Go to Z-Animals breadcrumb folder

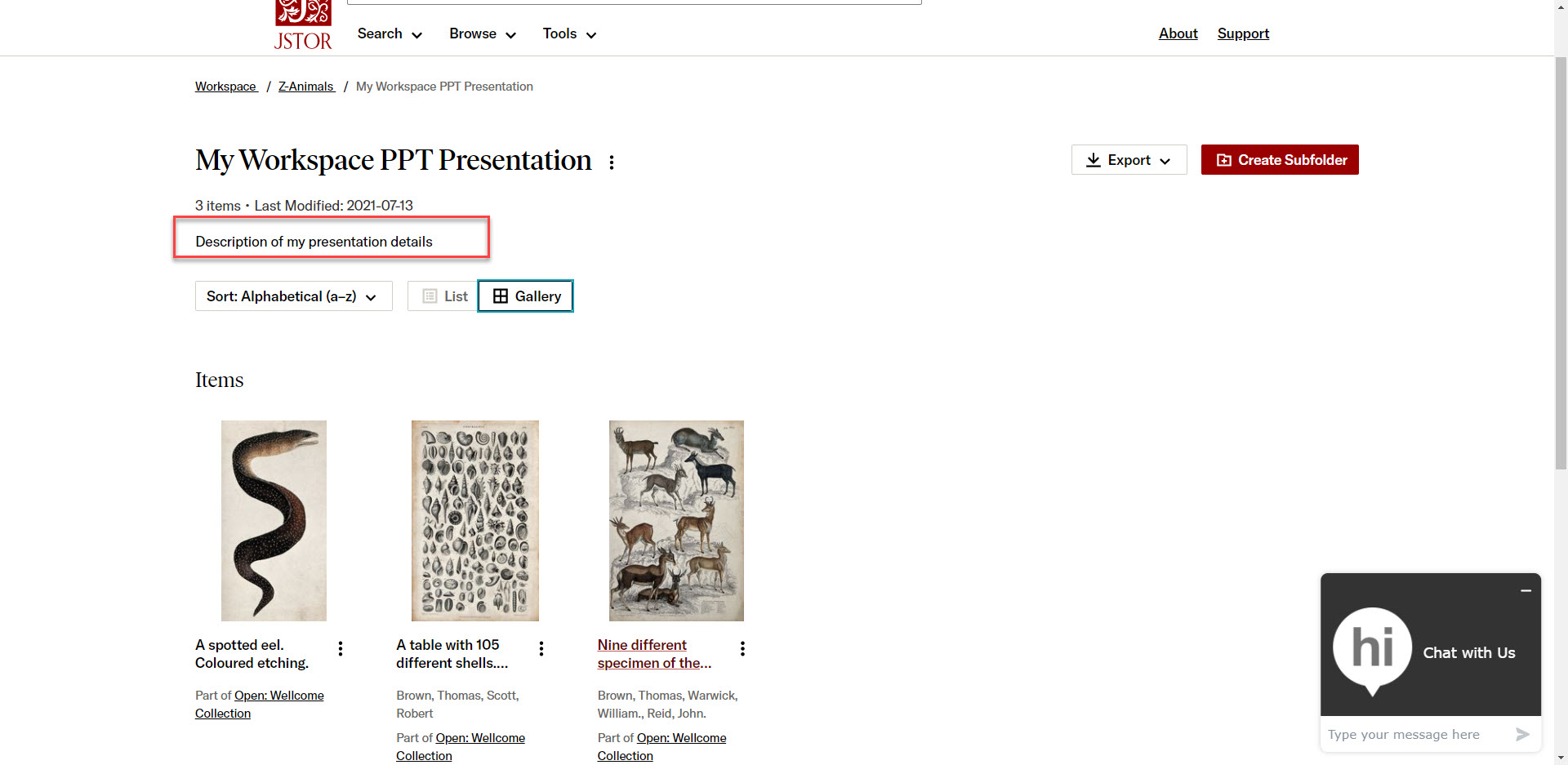pos(306,87)
